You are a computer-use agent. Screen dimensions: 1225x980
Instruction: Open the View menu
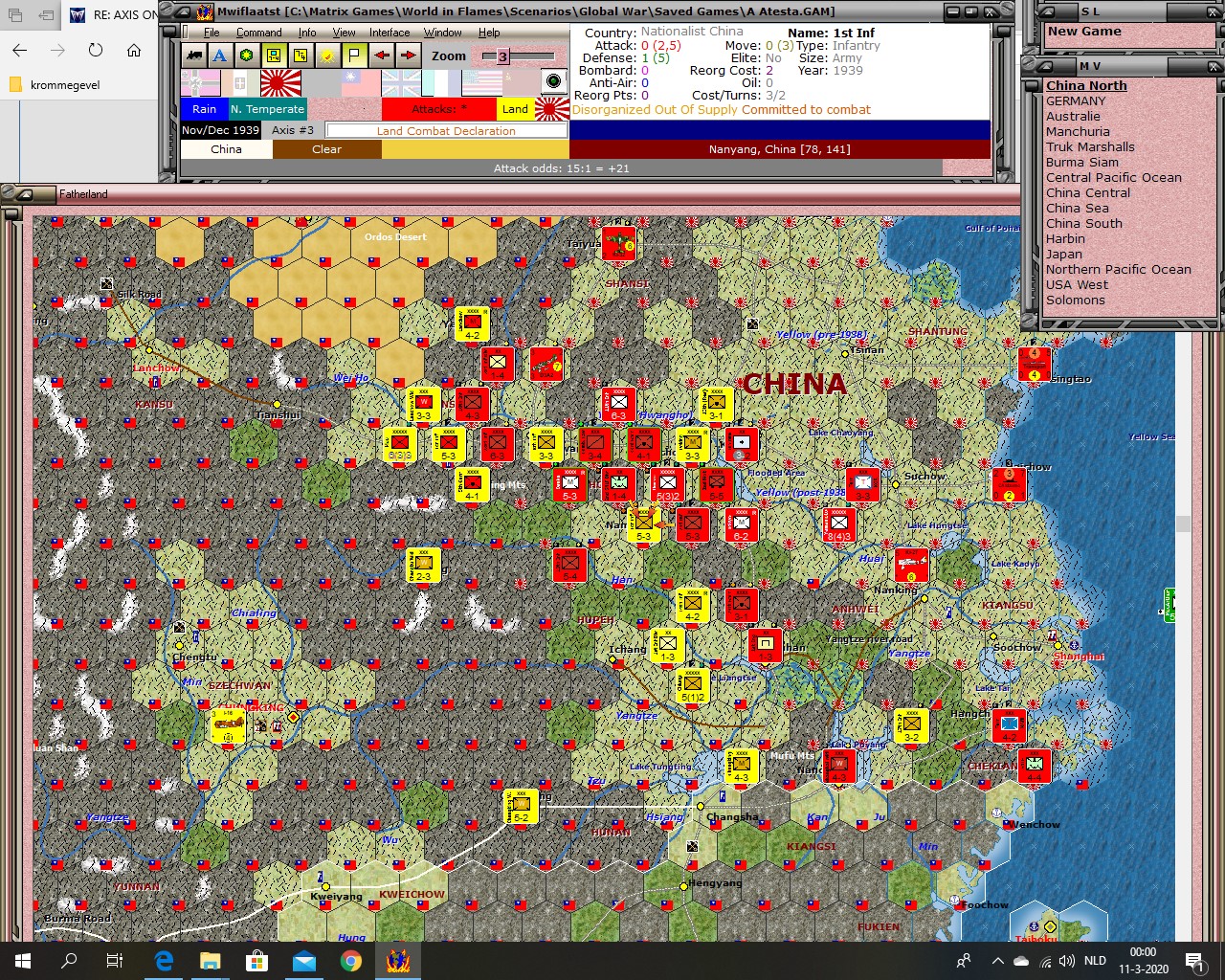tap(344, 33)
